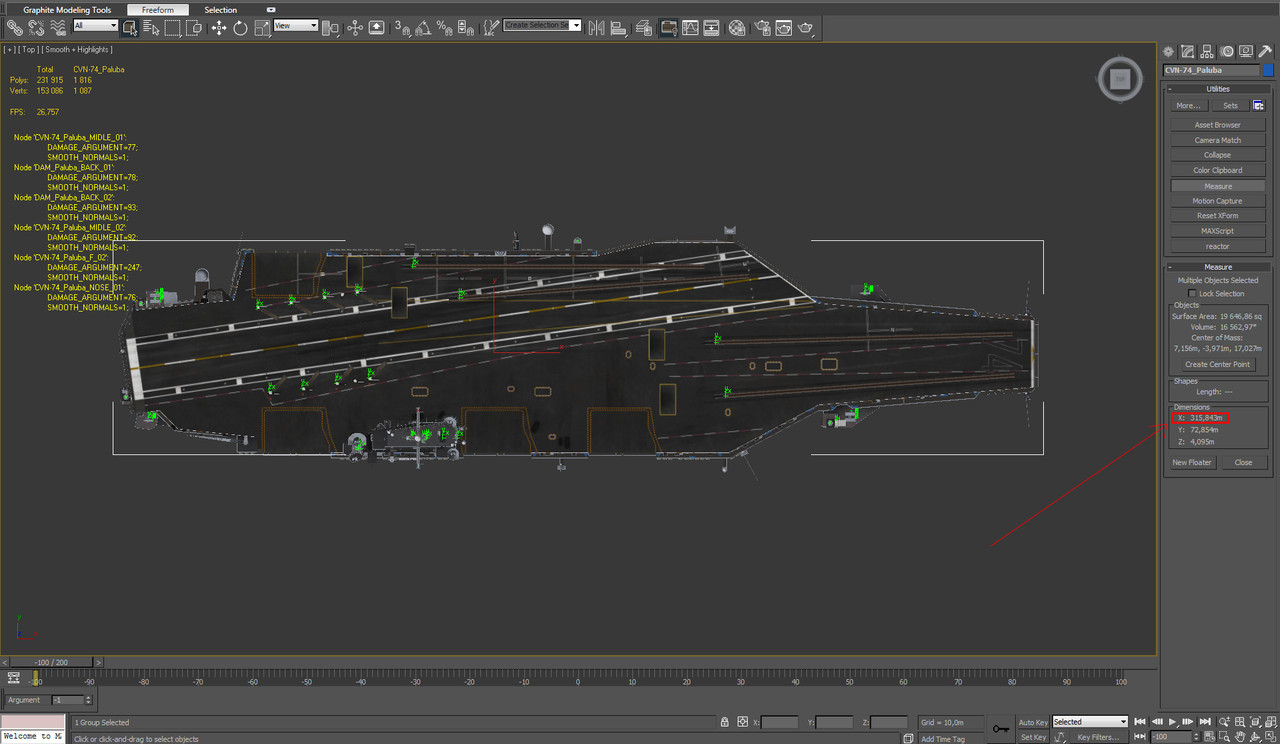
Task: Click the Mirror tool icon
Action: point(598,28)
